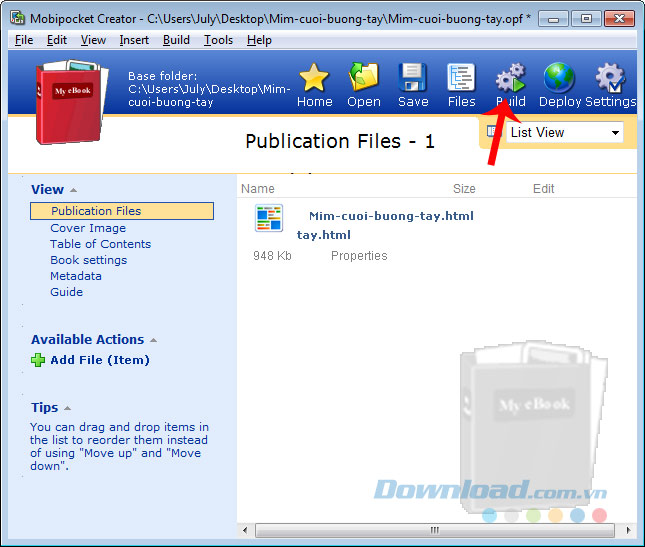Screen dimensions: 645x547
Task: Click the green plus Add File icon
Action: [x=38, y=360]
